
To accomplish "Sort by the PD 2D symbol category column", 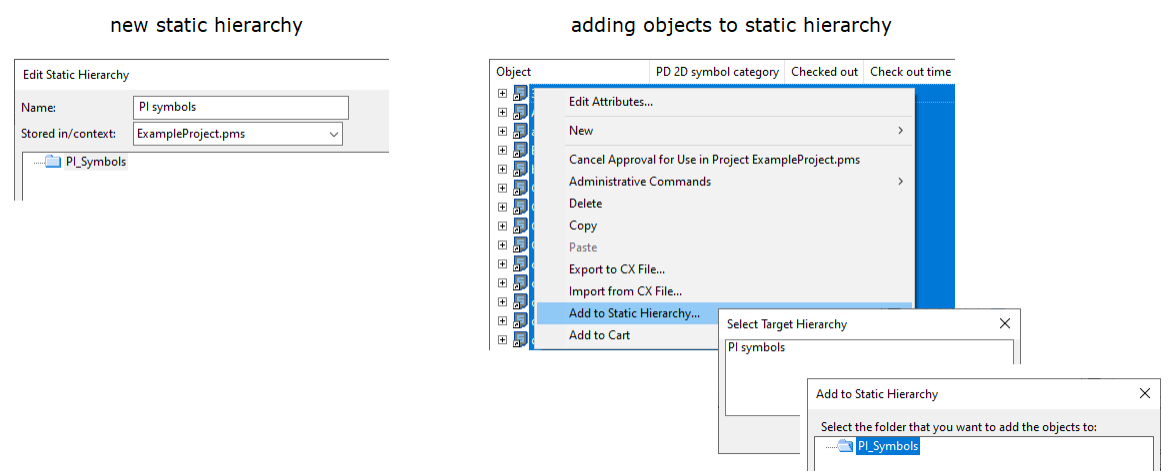I will point(717,72).
